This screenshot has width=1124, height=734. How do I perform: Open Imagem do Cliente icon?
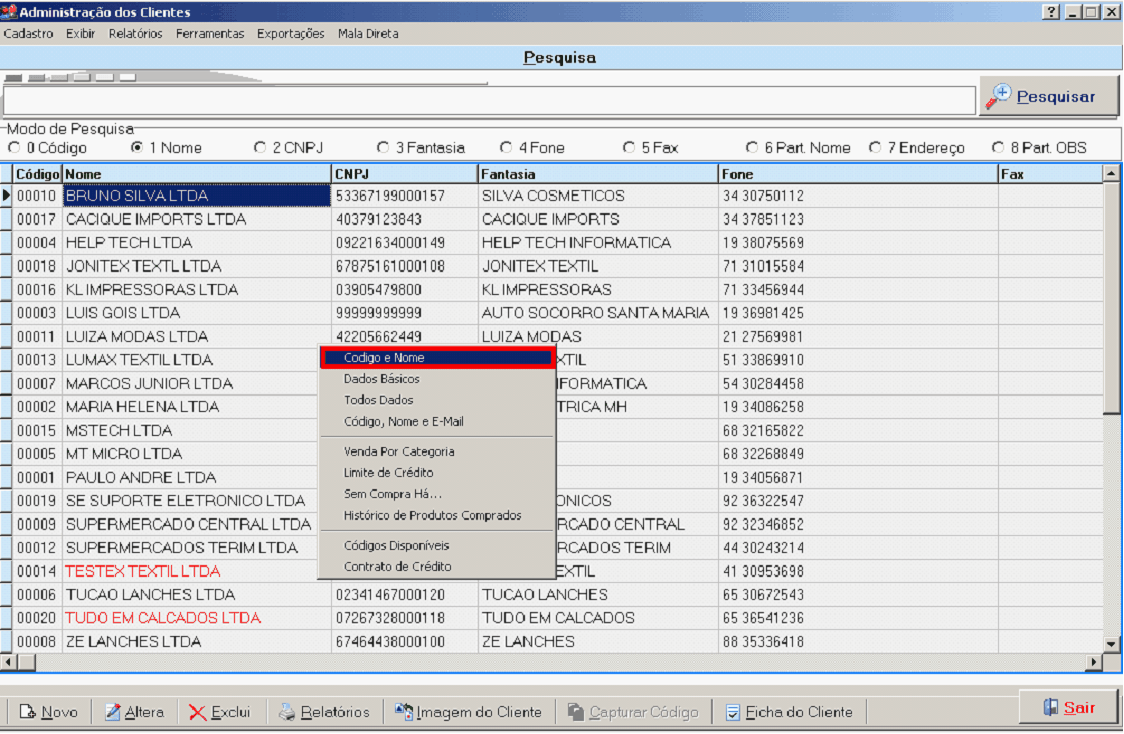404,712
